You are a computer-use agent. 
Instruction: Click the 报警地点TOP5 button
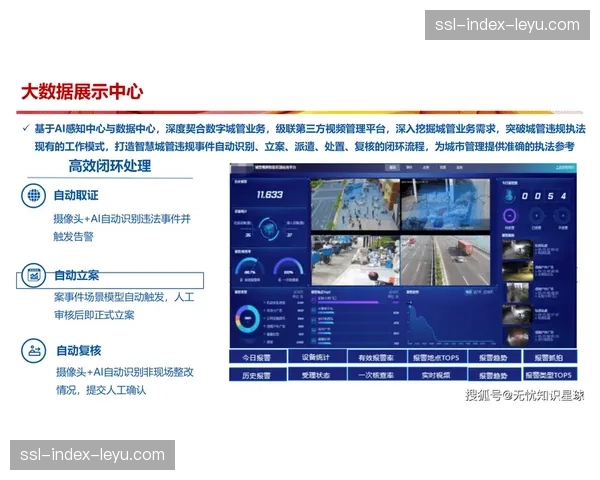click(436, 358)
